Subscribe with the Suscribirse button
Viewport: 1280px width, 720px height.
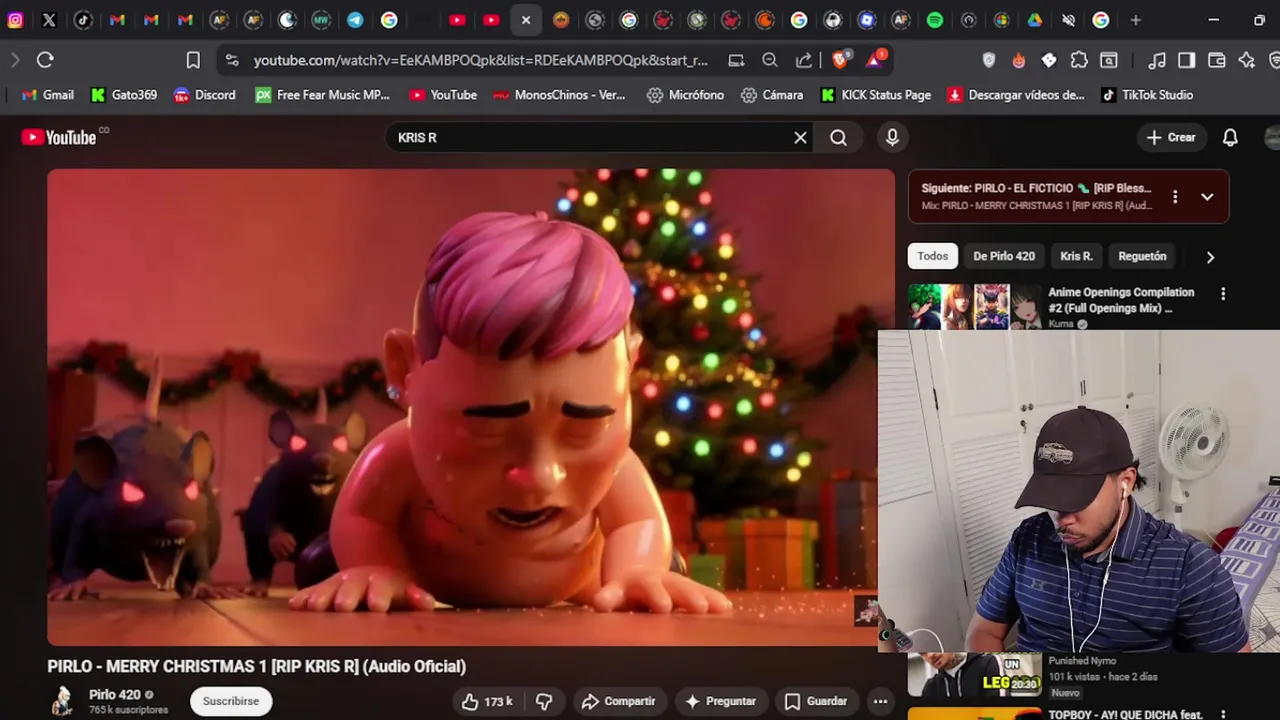[231, 701]
